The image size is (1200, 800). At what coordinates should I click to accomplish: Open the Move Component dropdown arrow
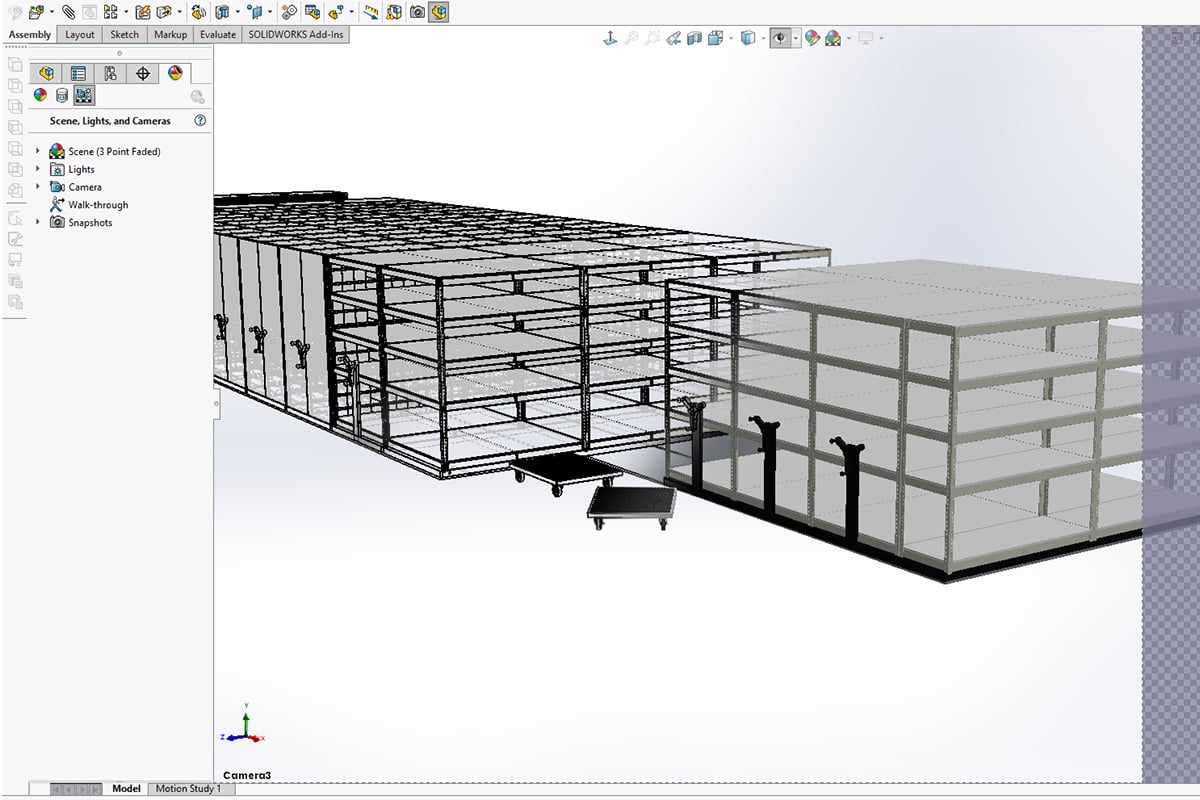point(179,13)
